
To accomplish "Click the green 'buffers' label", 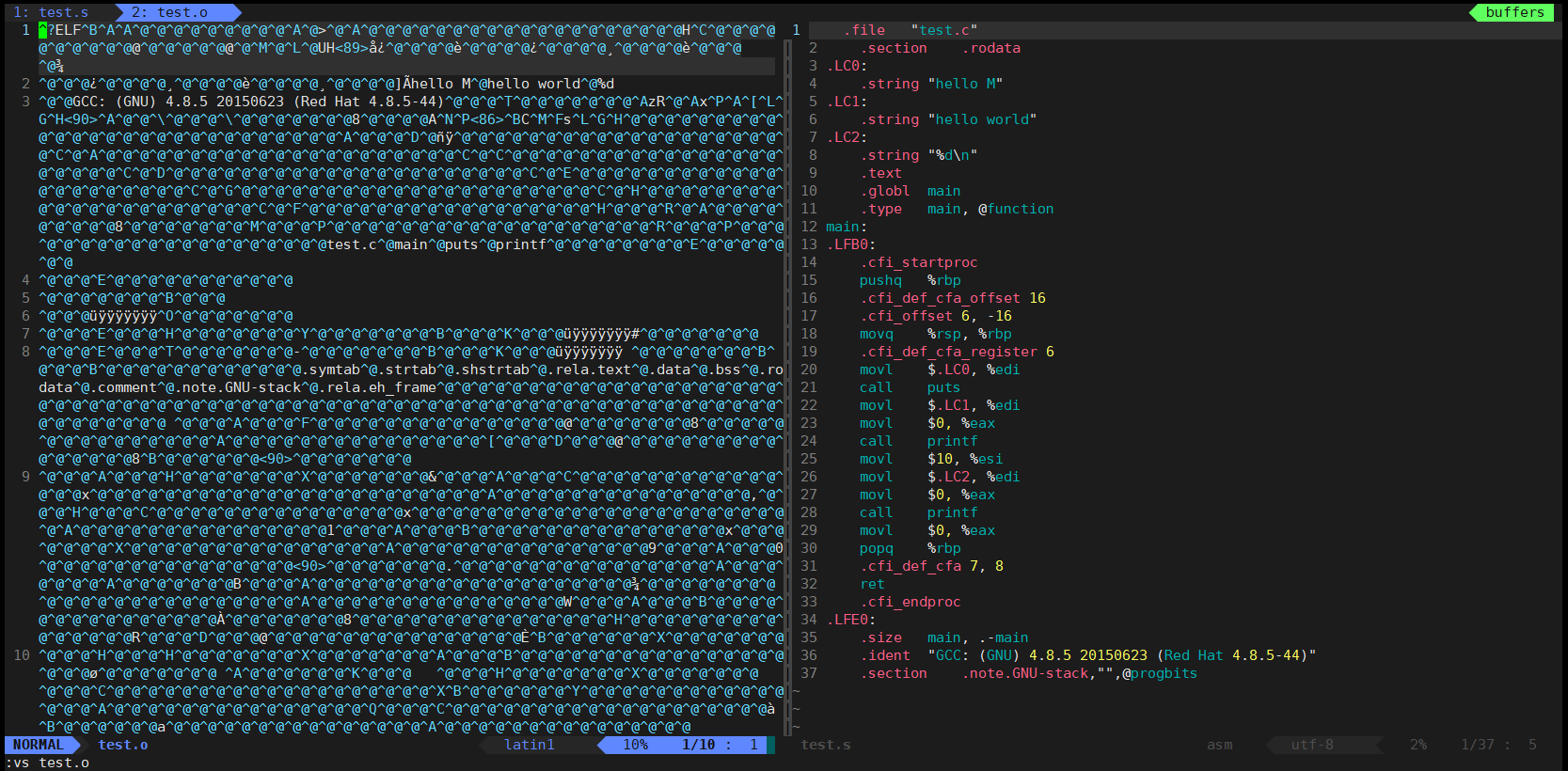I will pyautogui.click(x=1515, y=12).
